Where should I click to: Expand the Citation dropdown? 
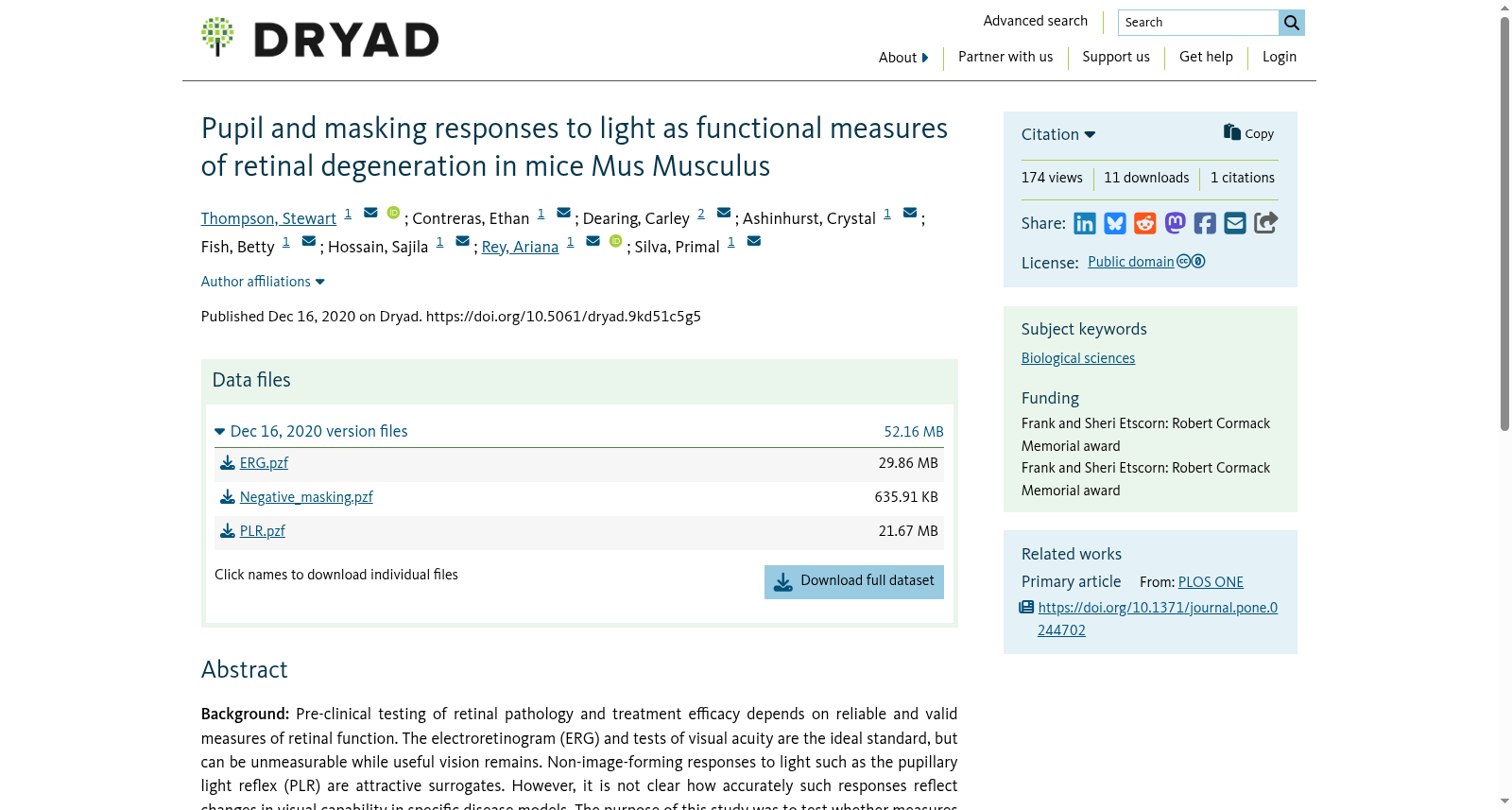click(1058, 134)
